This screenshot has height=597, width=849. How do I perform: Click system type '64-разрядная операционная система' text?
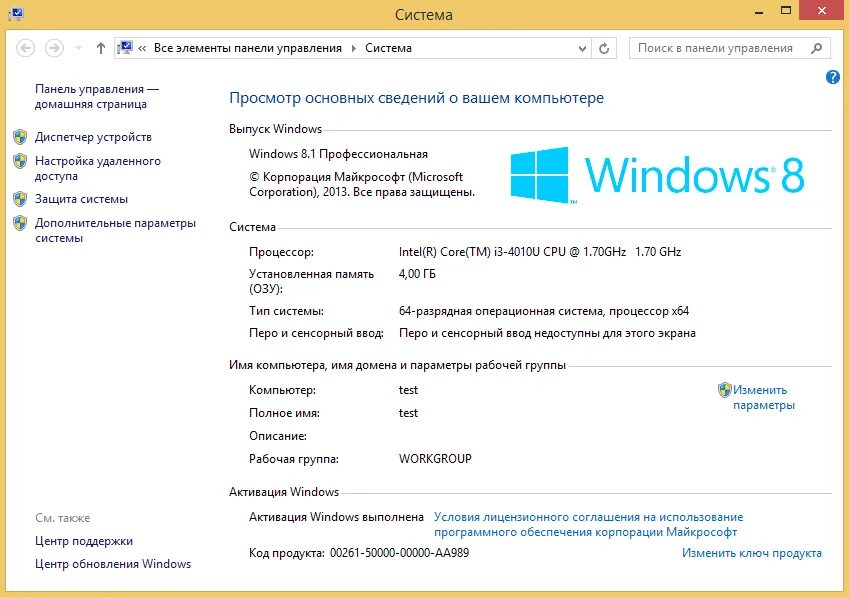(x=544, y=311)
